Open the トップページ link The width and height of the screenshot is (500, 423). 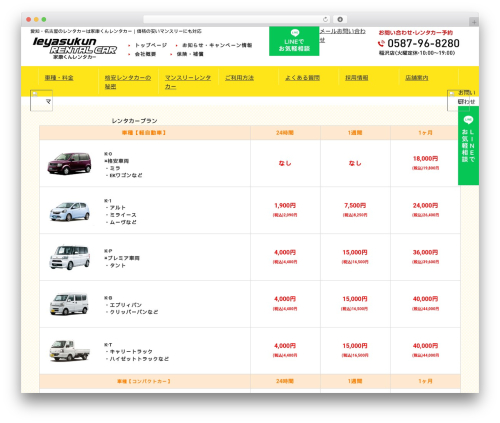[x=151, y=45]
